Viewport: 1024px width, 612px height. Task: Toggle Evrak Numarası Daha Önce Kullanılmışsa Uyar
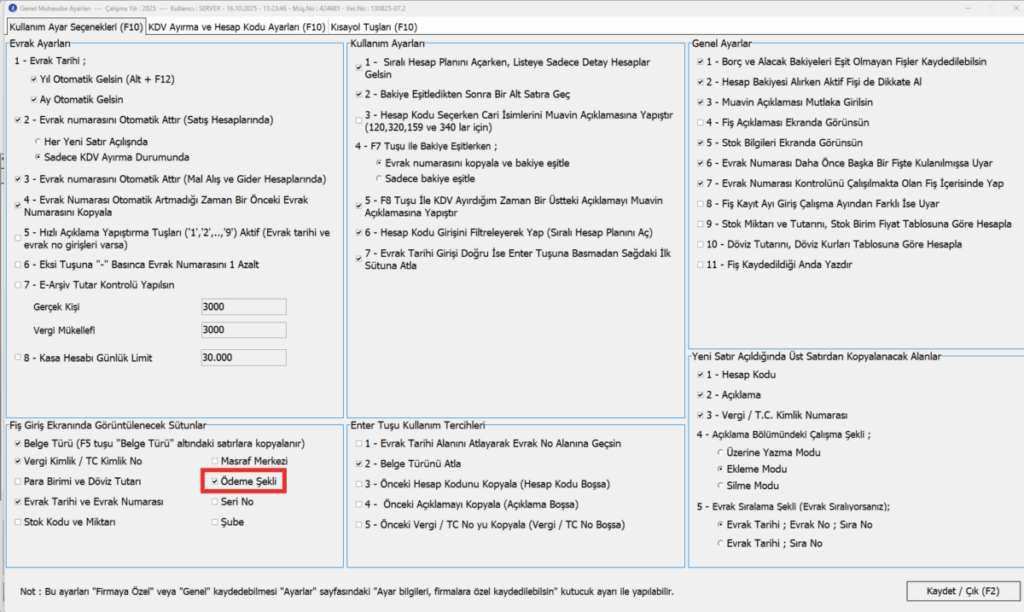point(700,163)
